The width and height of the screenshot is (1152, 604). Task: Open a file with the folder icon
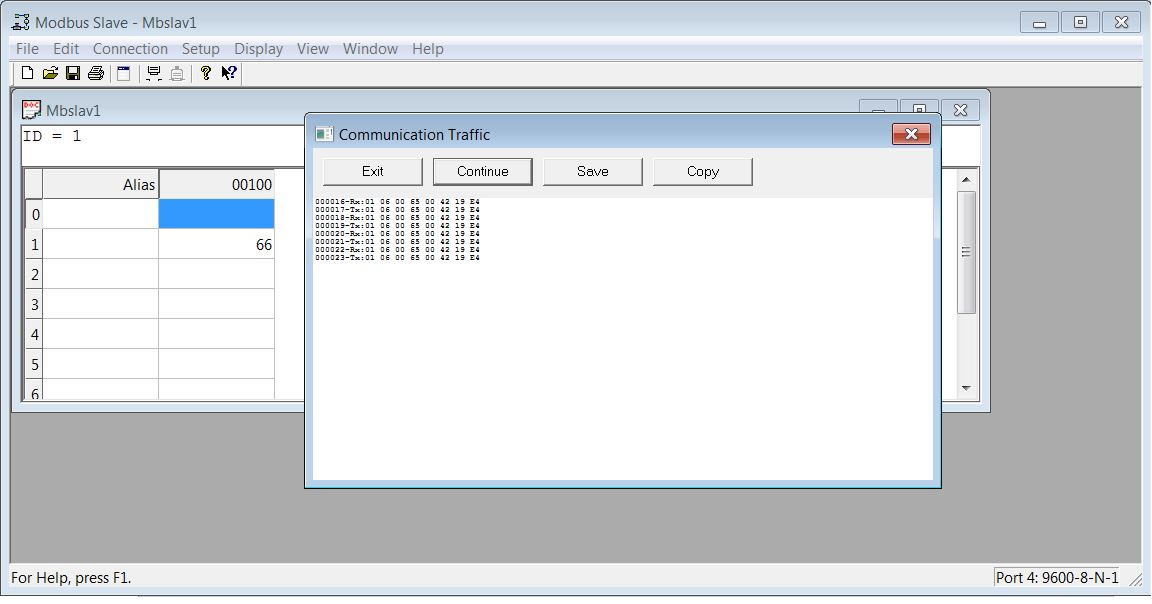(x=50, y=73)
